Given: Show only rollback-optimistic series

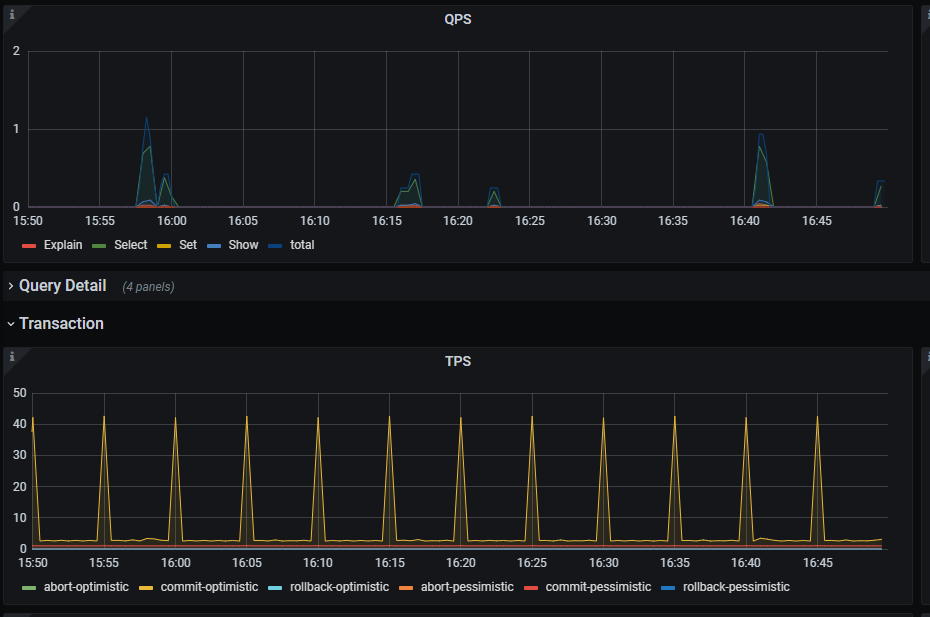Looking at the screenshot, I should 339,587.
